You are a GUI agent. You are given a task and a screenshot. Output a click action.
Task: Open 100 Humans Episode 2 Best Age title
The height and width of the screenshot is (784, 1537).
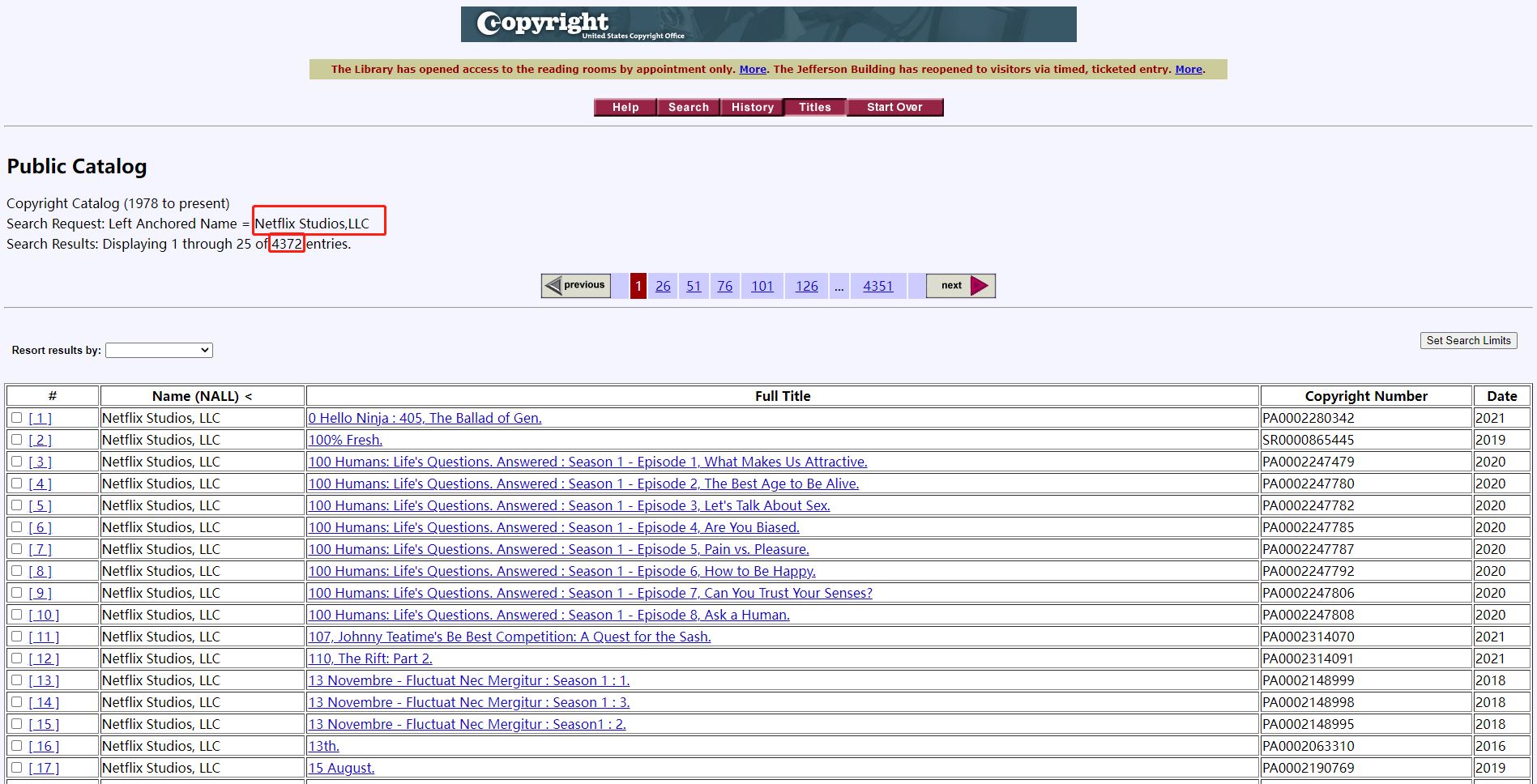coord(583,484)
